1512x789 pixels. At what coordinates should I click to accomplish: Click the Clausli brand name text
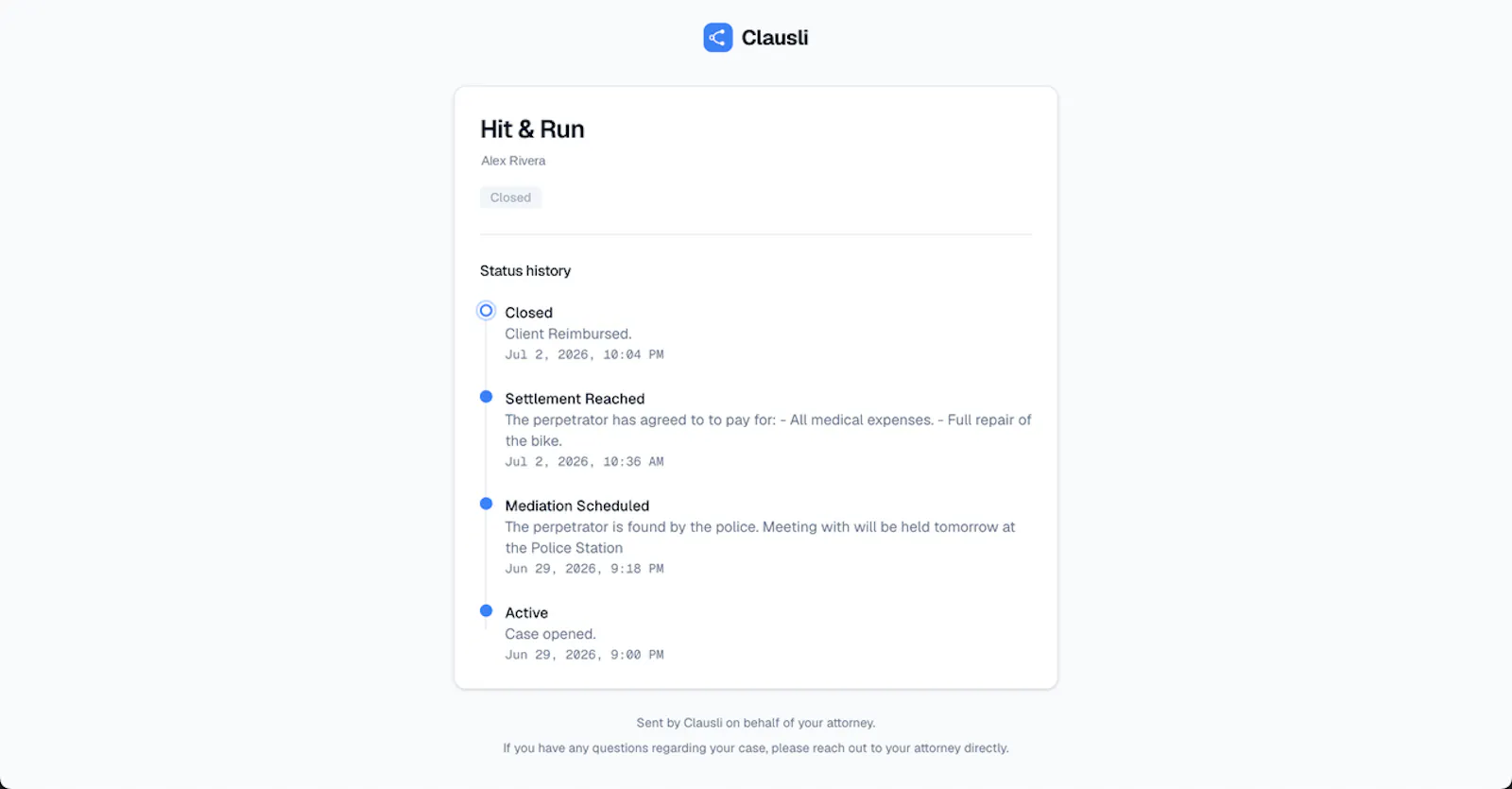[775, 38]
